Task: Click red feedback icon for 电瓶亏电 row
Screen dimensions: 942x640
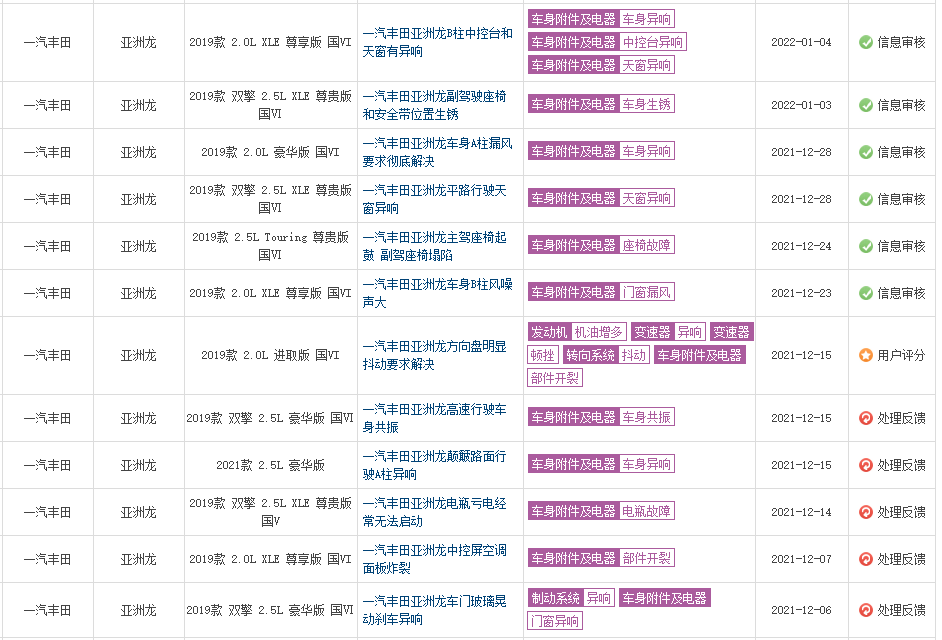Action: [865, 512]
